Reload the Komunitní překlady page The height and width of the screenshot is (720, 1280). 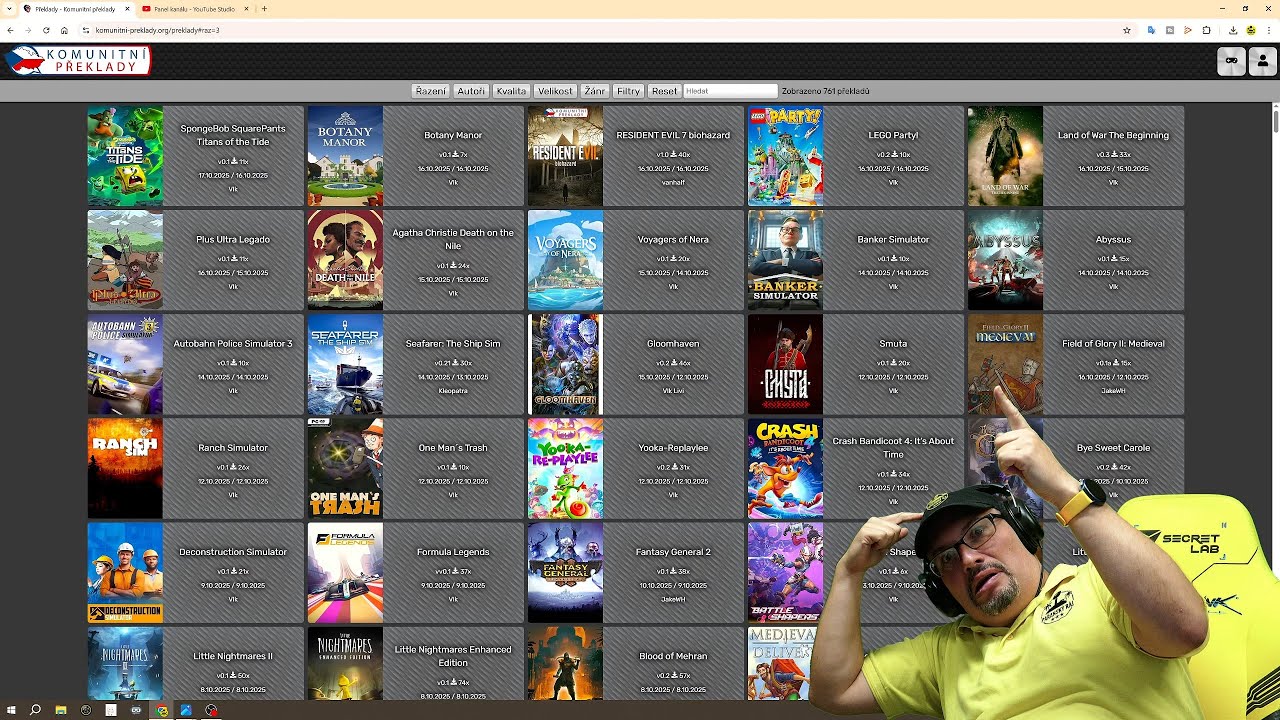[x=46, y=30]
